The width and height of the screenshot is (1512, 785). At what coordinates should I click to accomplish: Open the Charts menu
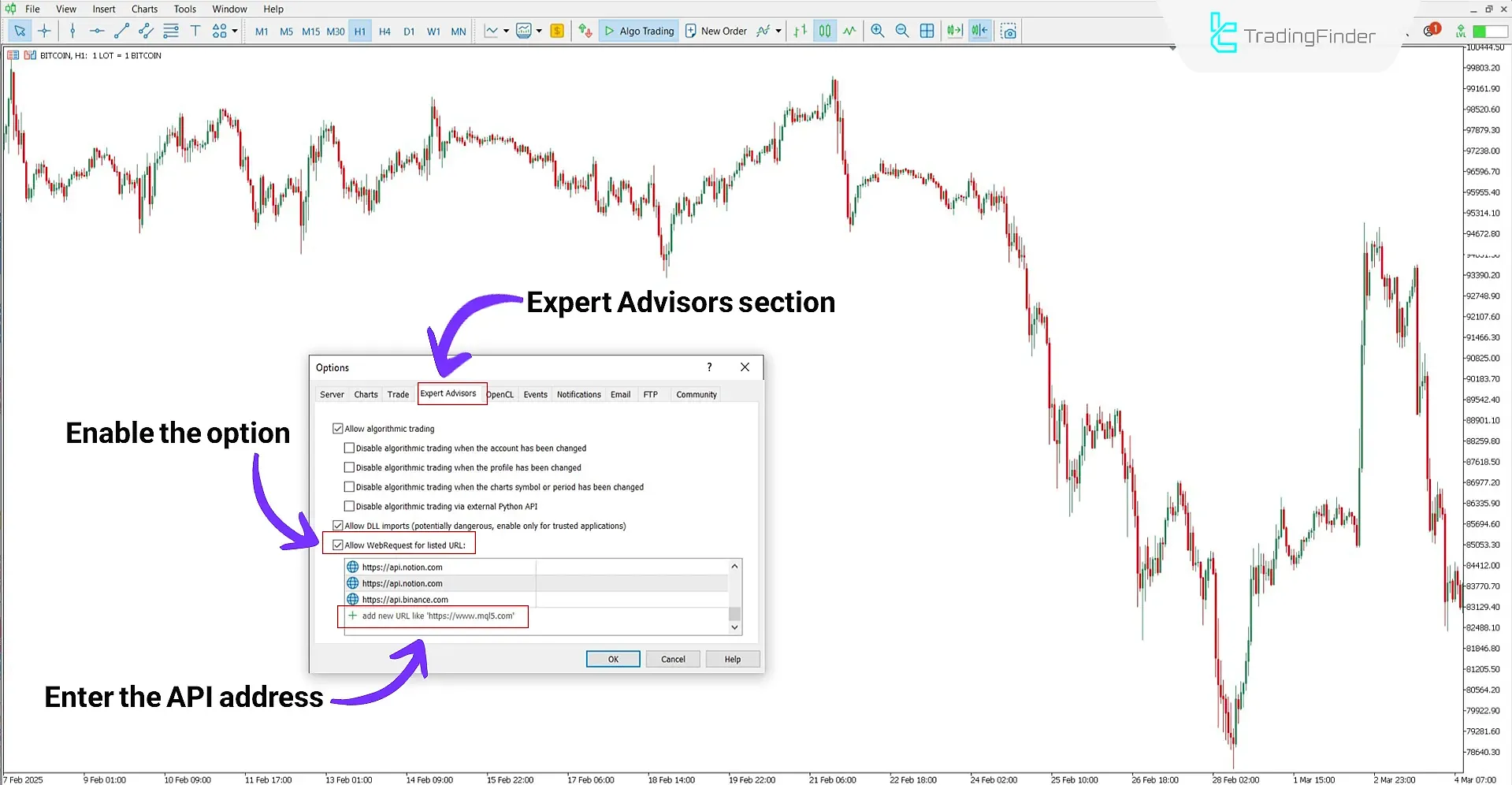click(x=144, y=9)
